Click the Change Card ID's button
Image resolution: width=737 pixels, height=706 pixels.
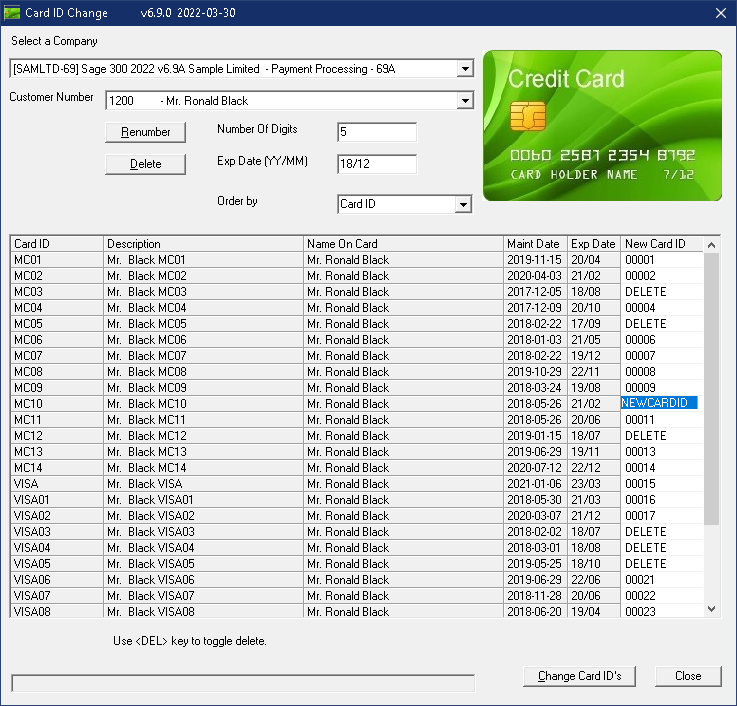579,676
